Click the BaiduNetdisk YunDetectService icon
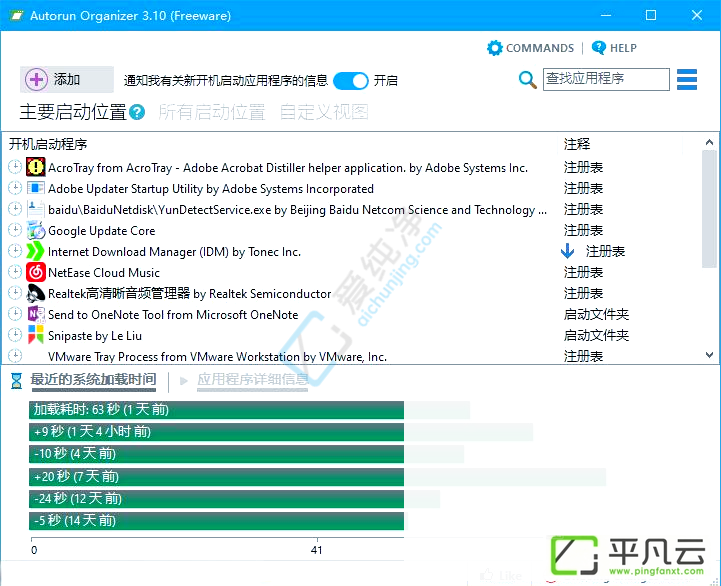721x586 pixels. [35, 209]
